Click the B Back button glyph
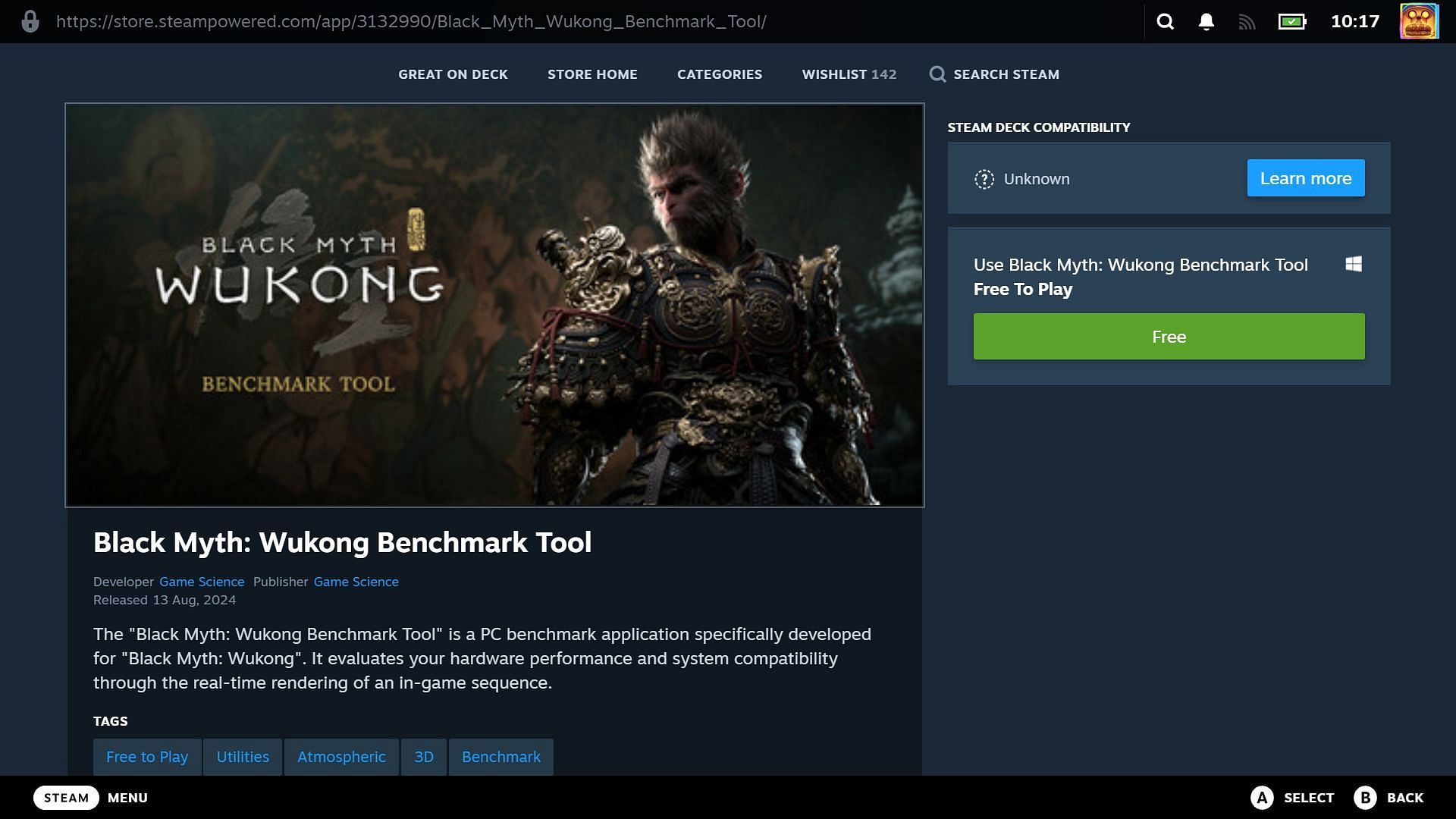This screenshot has height=819, width=1456. tap(1365, 798)
